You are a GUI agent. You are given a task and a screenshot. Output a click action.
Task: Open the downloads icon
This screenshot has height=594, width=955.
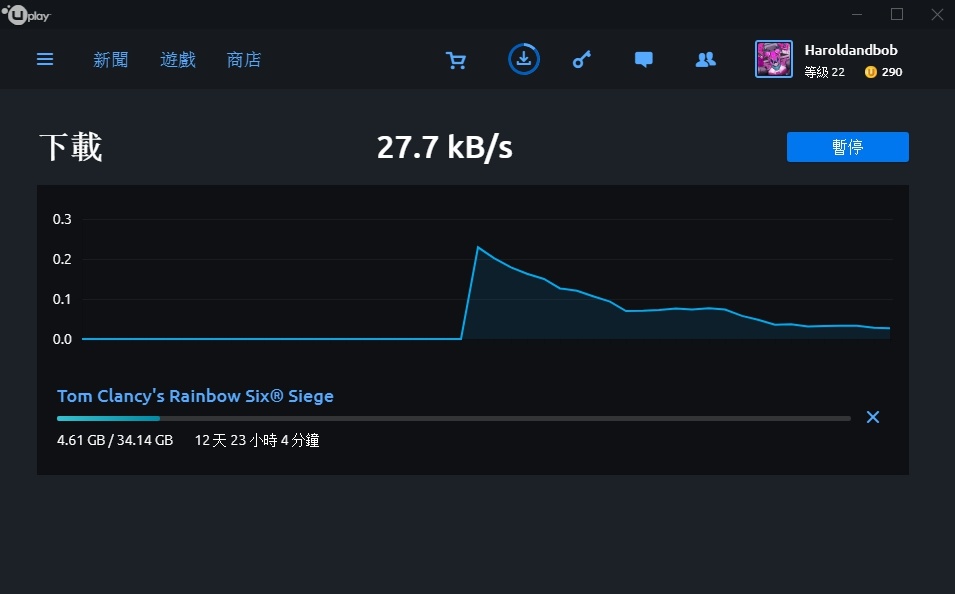524,59
